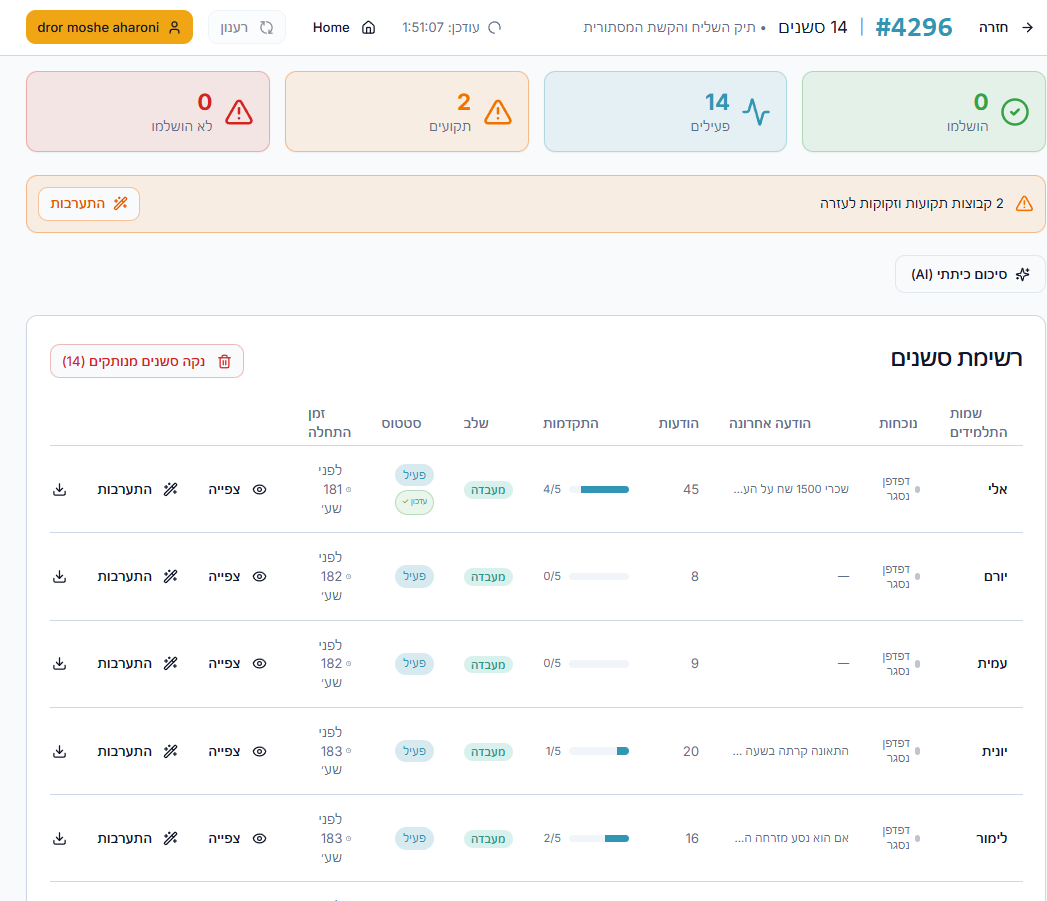This screenshot has width=1047, height=901.
Task: Click the intervention wand icon for יורם
Action: click(x=171, y=576)
